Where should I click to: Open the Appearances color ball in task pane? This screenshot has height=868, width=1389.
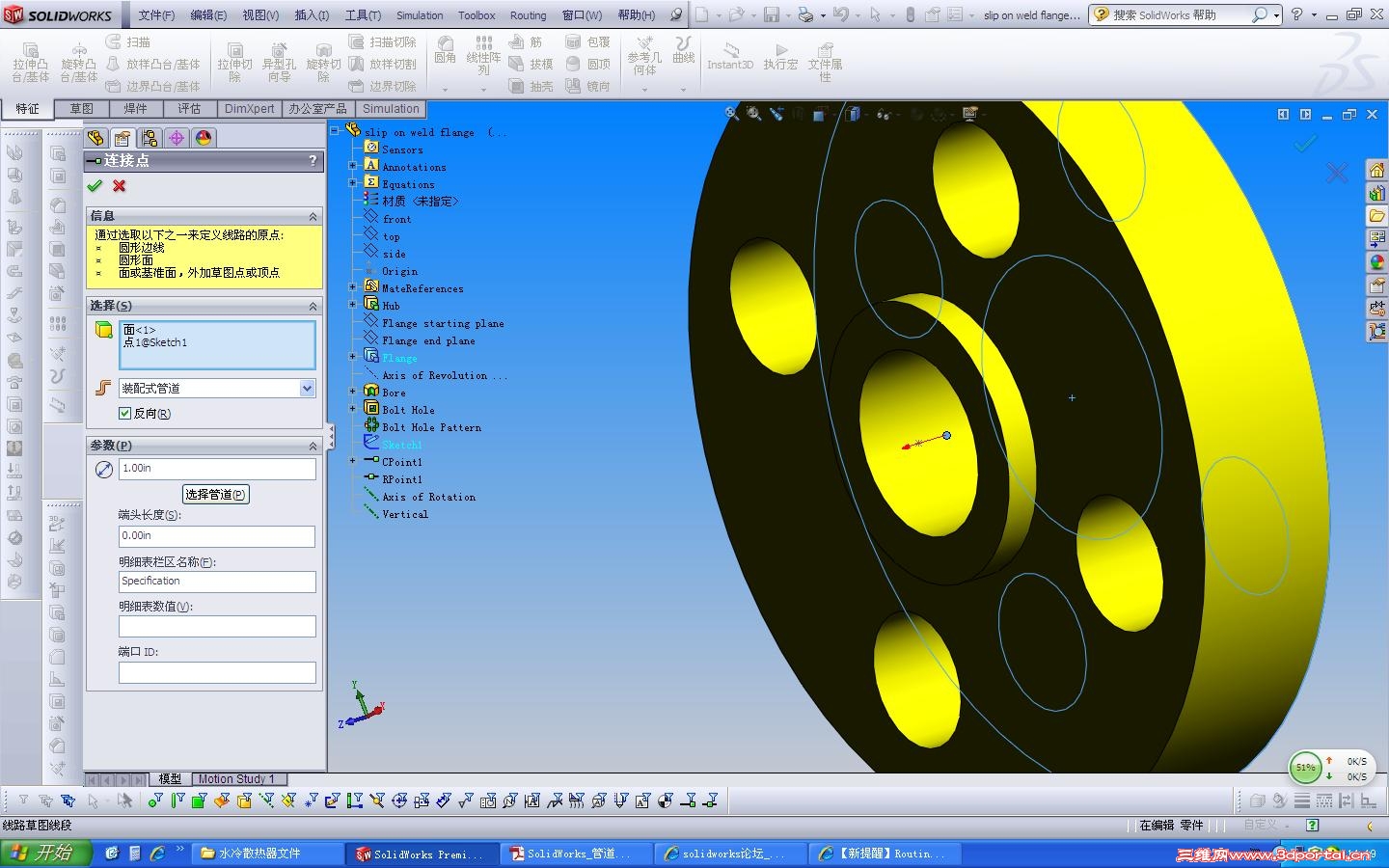[x=1376, y=262]
